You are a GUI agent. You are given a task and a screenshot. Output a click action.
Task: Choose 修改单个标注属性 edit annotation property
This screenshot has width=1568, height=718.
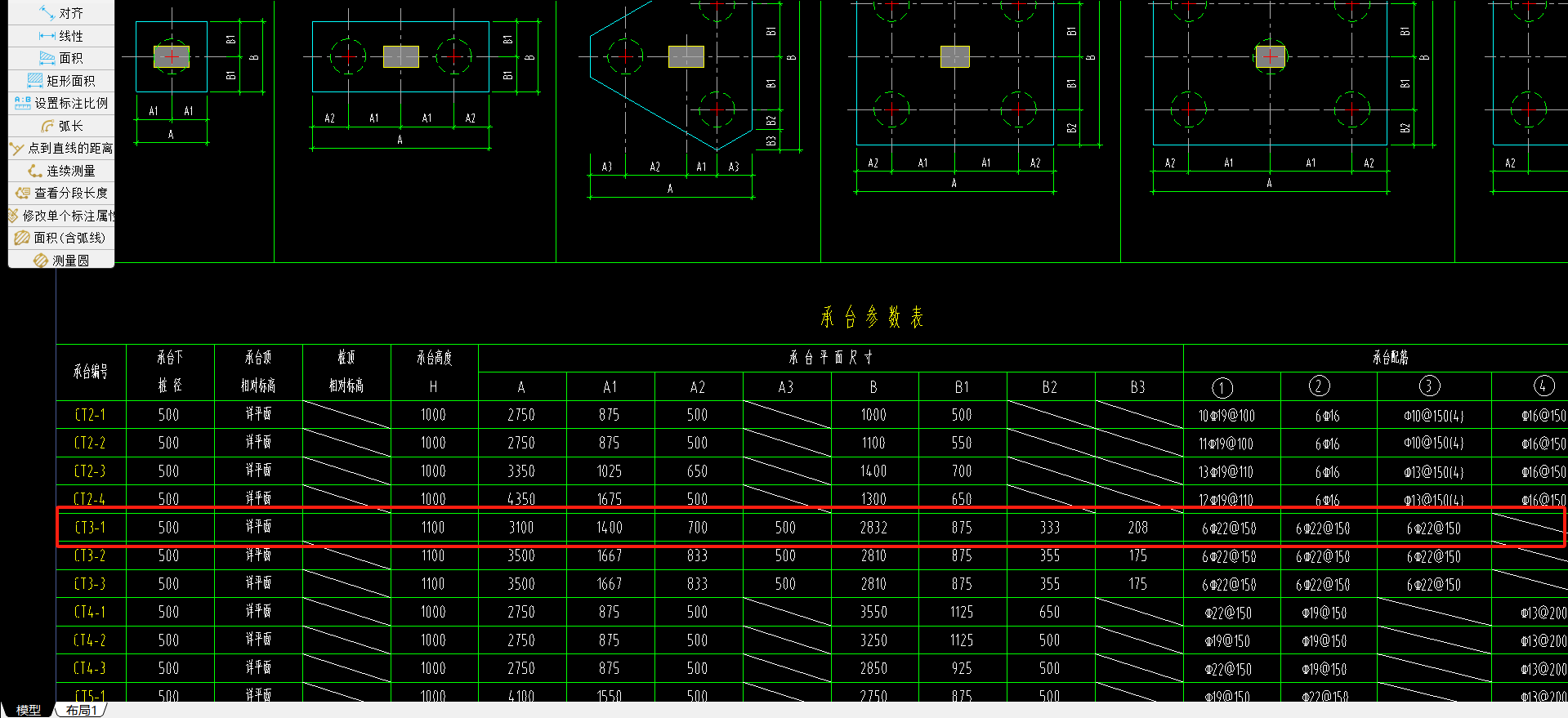[61, 216]
